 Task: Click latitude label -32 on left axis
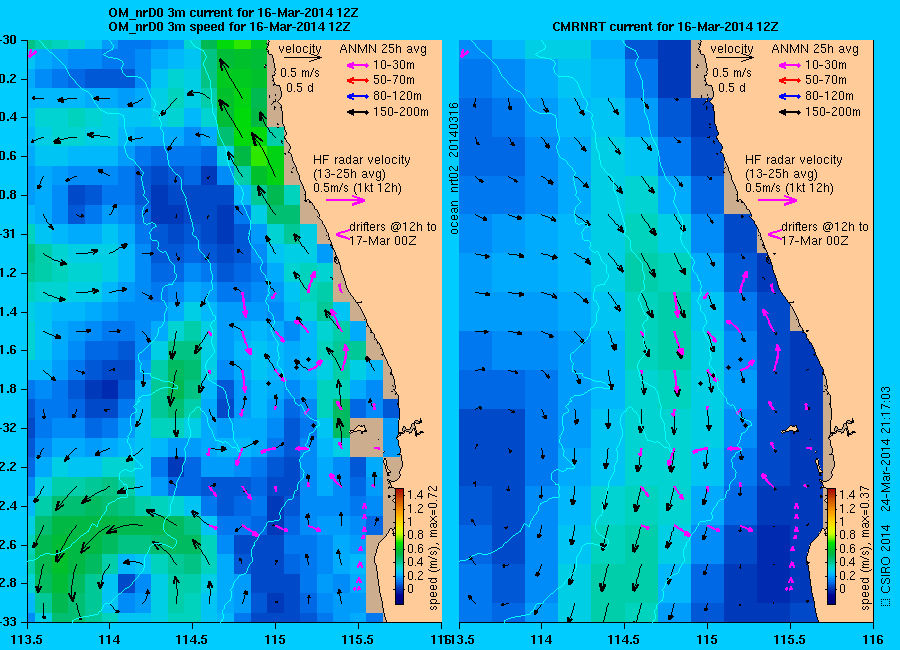click(8, 428)
